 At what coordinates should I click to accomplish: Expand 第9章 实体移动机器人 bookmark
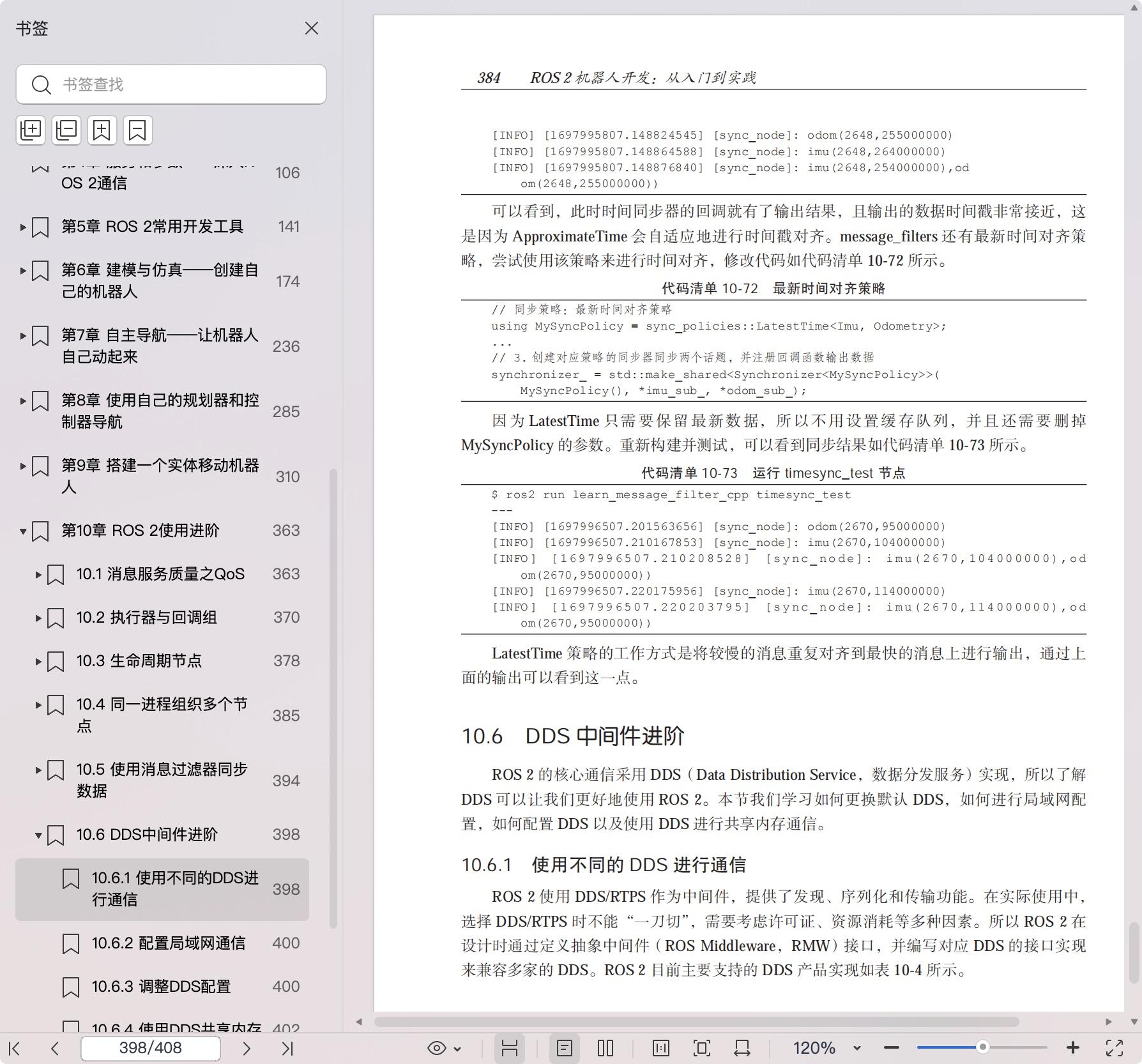pyautogui.click(x=23, y=466)
